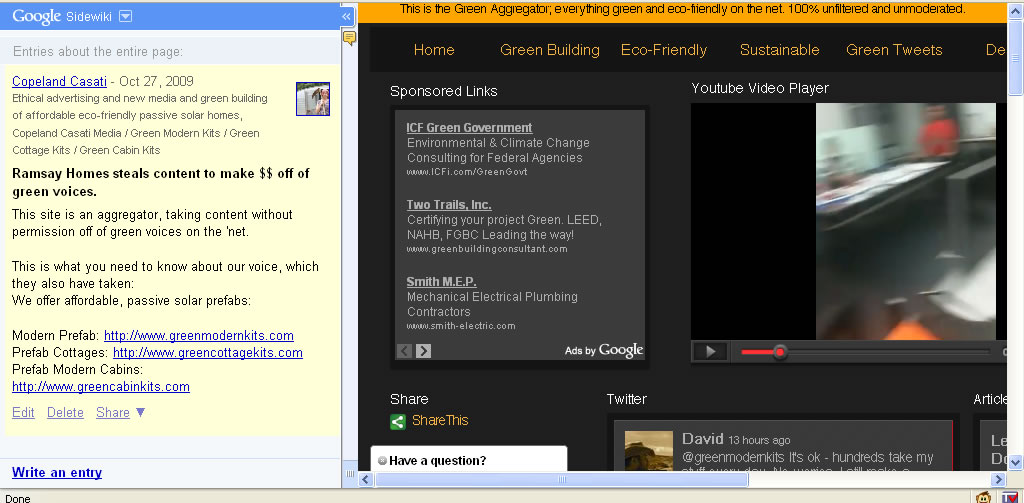
Task: Collapse the Sidewiki panel with double-chevron icon
Action: [x=347, y=16]
